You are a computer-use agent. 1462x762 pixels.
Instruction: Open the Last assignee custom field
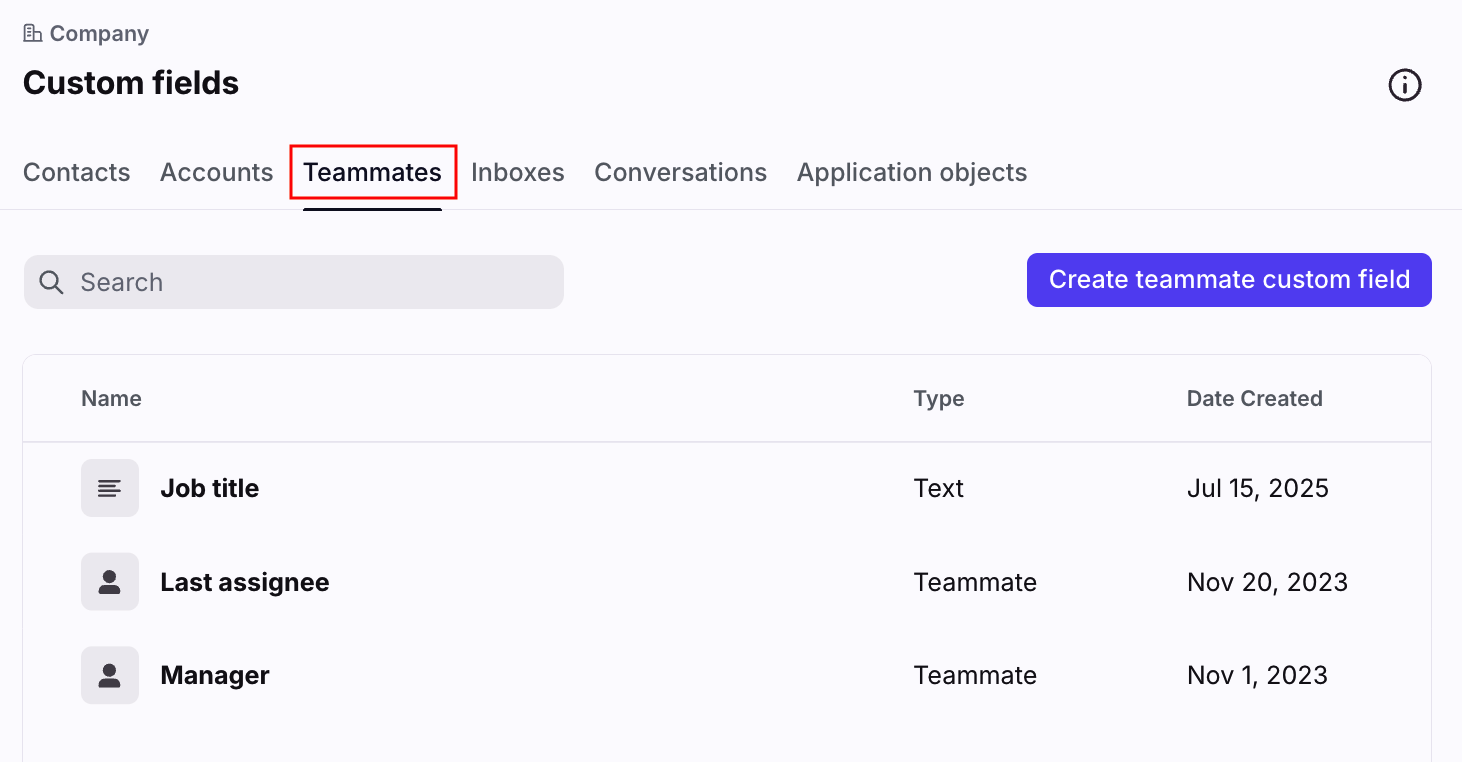click(x=245, y=582)
